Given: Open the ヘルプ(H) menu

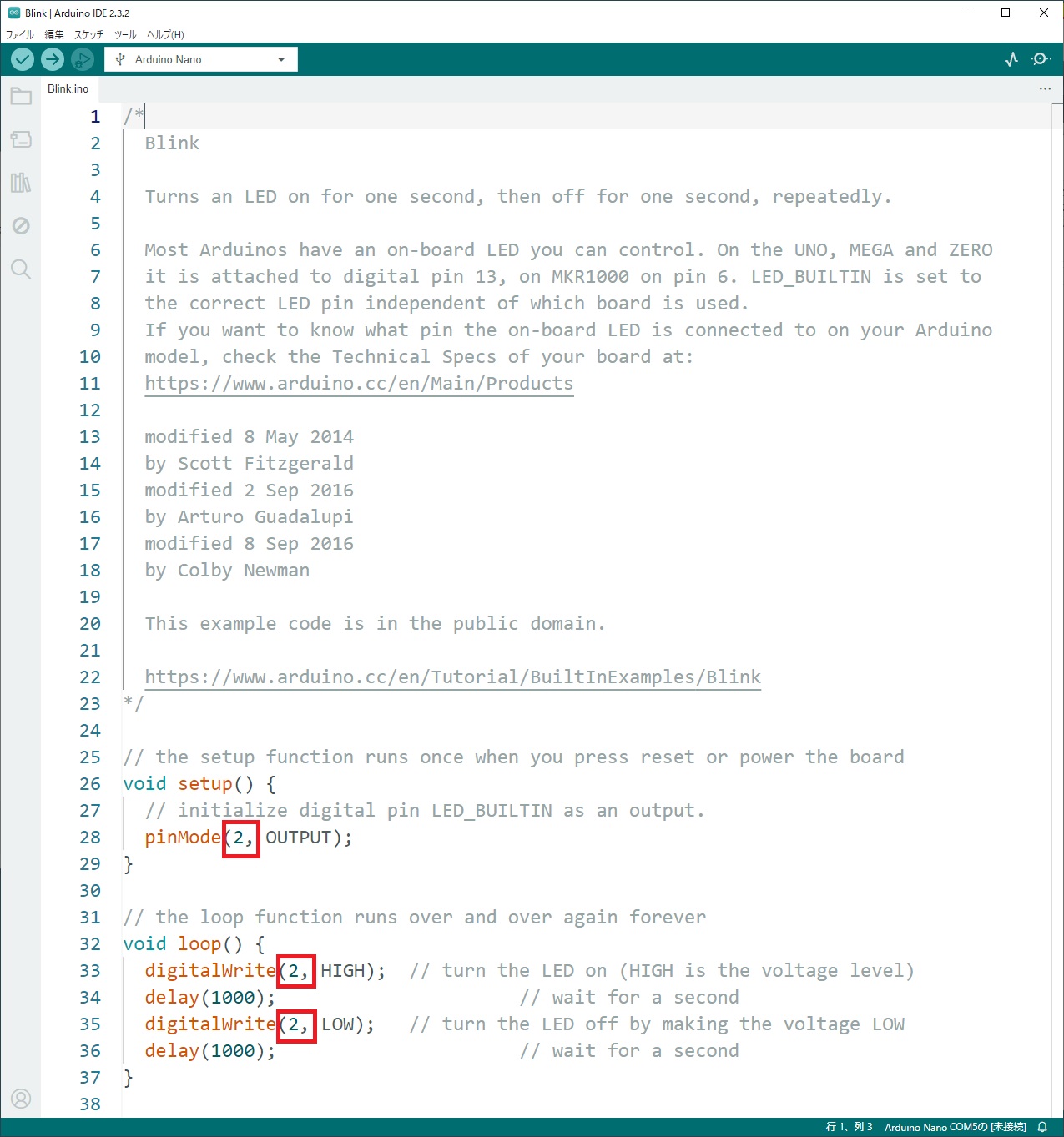Looking at the screenshot, I should [165, 34].
